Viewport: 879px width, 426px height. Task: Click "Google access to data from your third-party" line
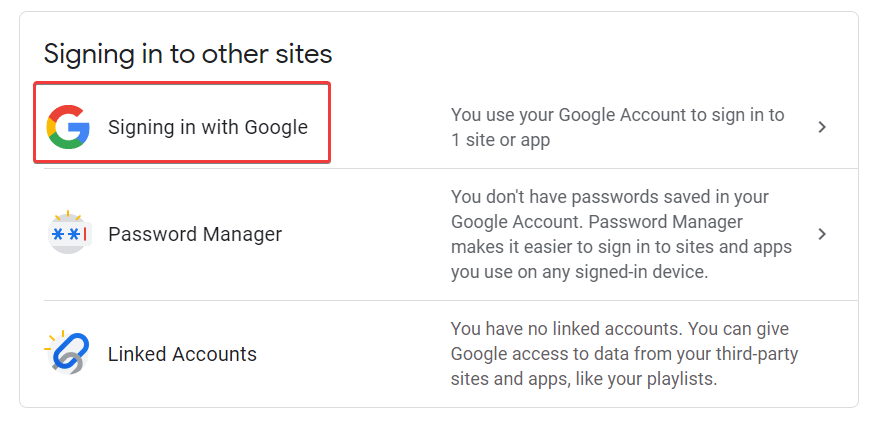(x=624, y=354)
